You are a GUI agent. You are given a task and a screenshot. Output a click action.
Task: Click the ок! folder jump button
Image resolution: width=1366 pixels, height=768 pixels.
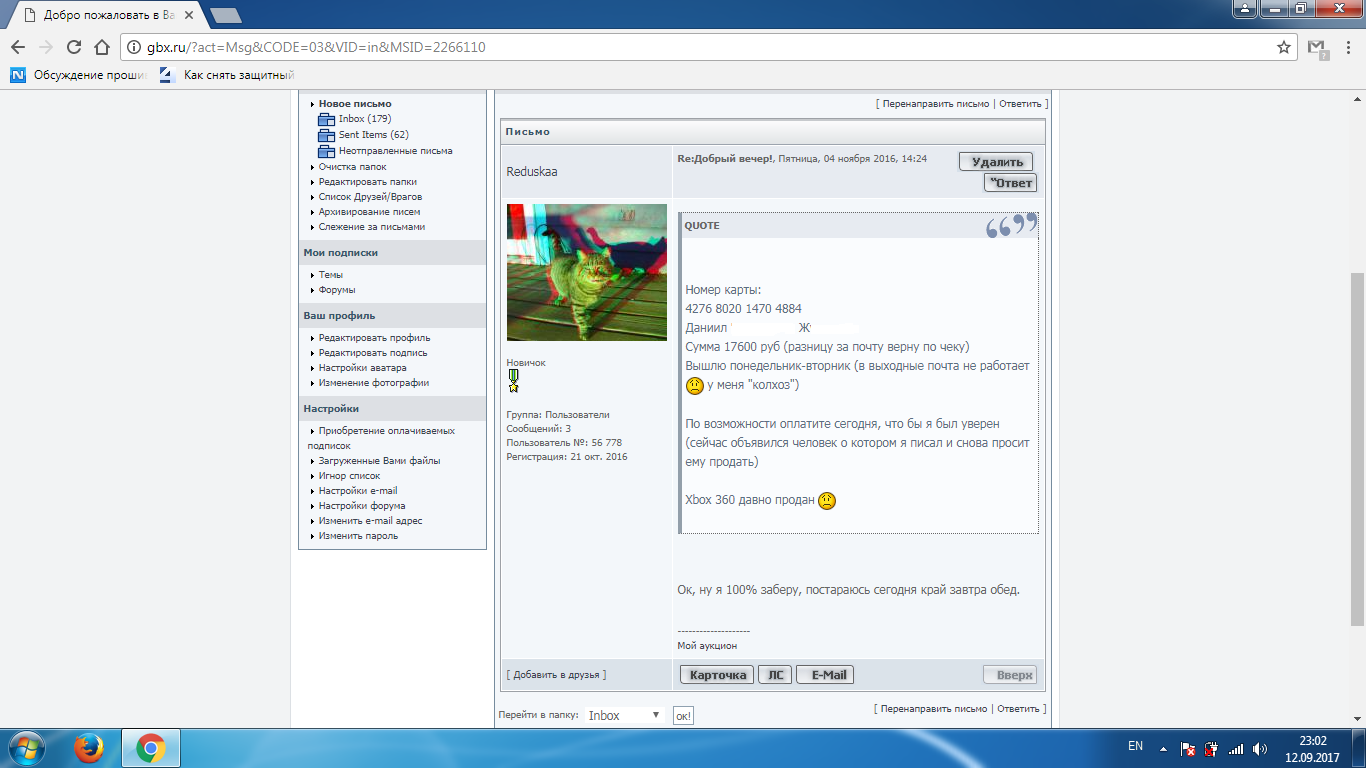(683, 716)
